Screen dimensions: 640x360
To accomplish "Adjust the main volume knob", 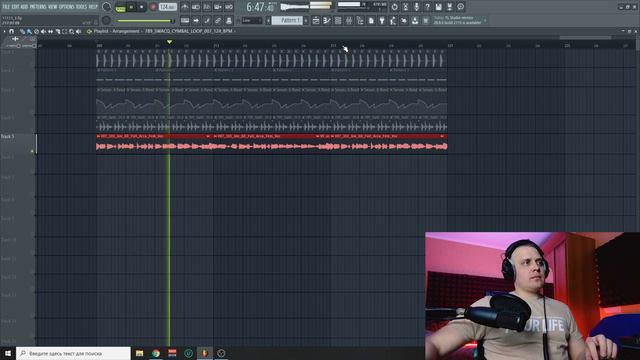I will [x=107, y=7].
